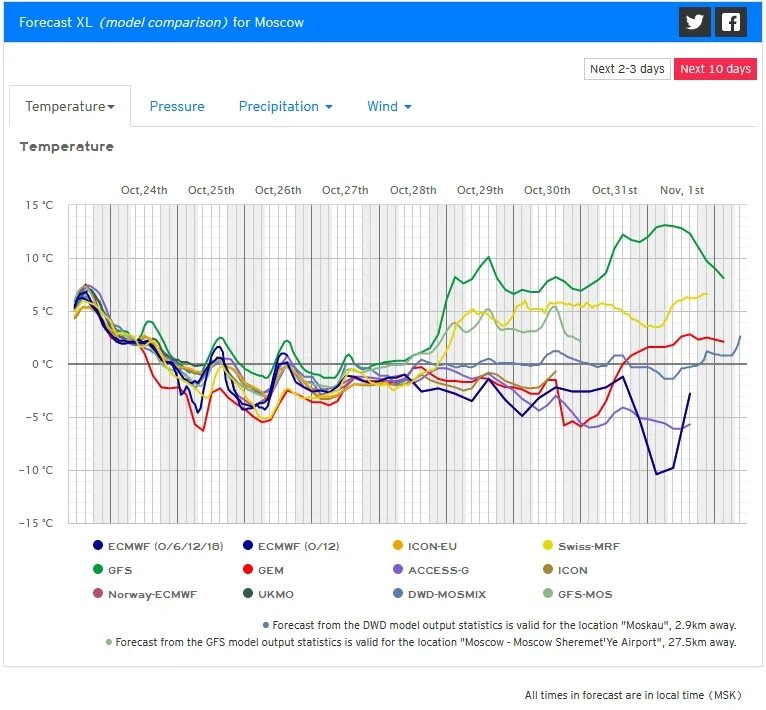This screenshot has width=766, height=710.
Task: Toggle ACCESS-G legend label
Action: pyautogui.click(x=438, y=570)
